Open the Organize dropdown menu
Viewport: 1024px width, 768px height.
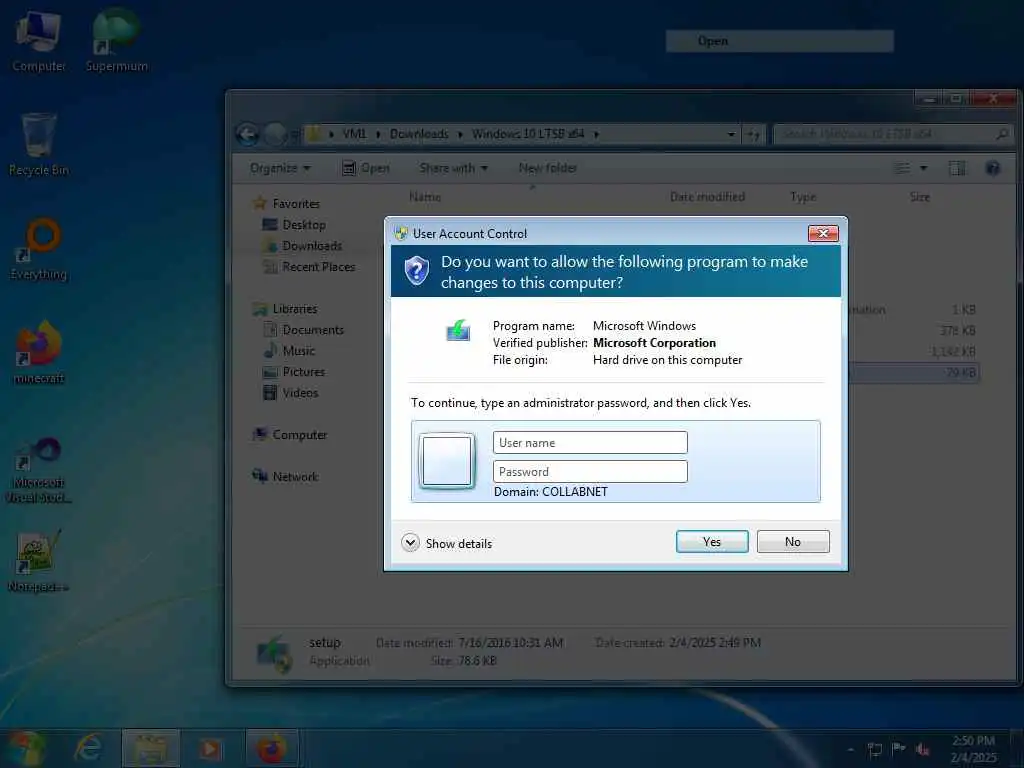coord(280,168)
